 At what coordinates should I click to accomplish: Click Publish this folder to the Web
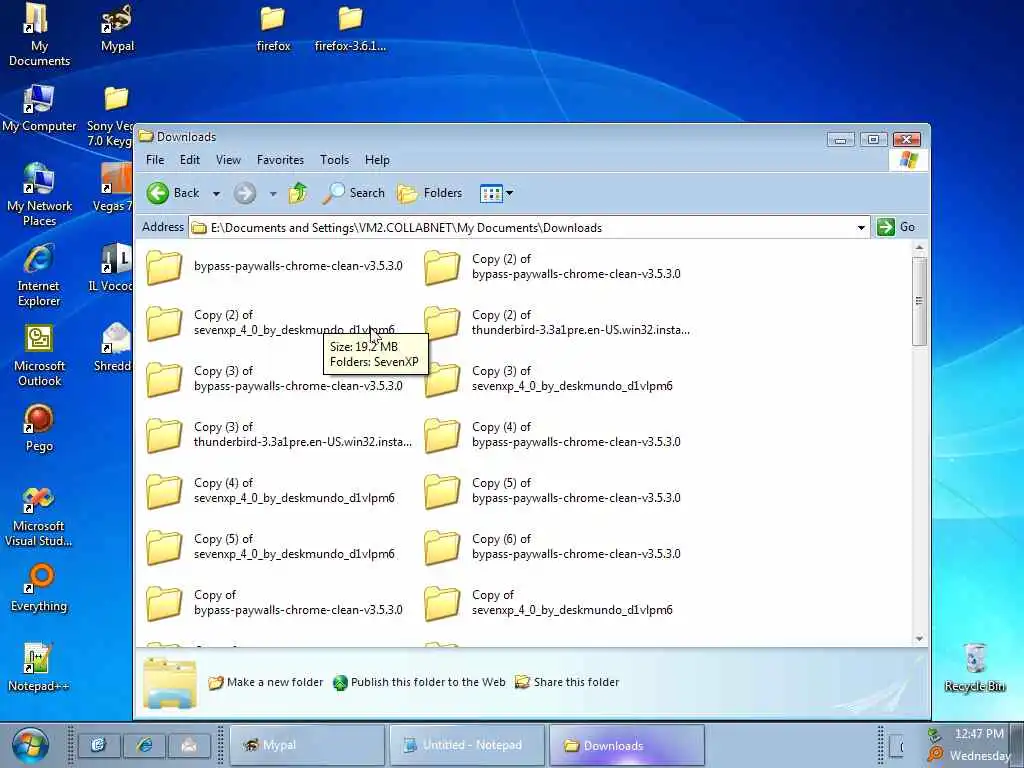(x=419, y=682)
